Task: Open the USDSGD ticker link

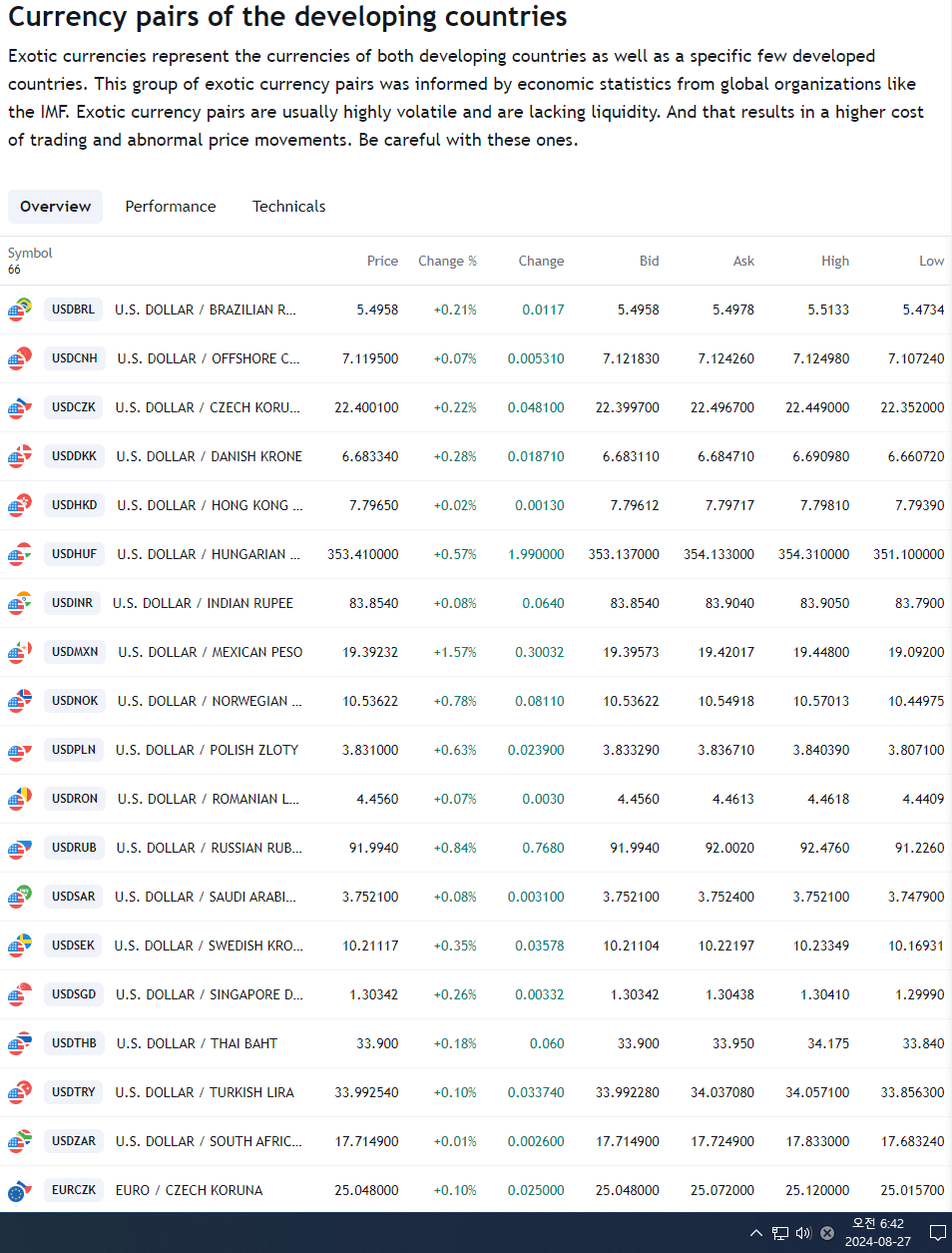Action: click(x=74, y=994)
